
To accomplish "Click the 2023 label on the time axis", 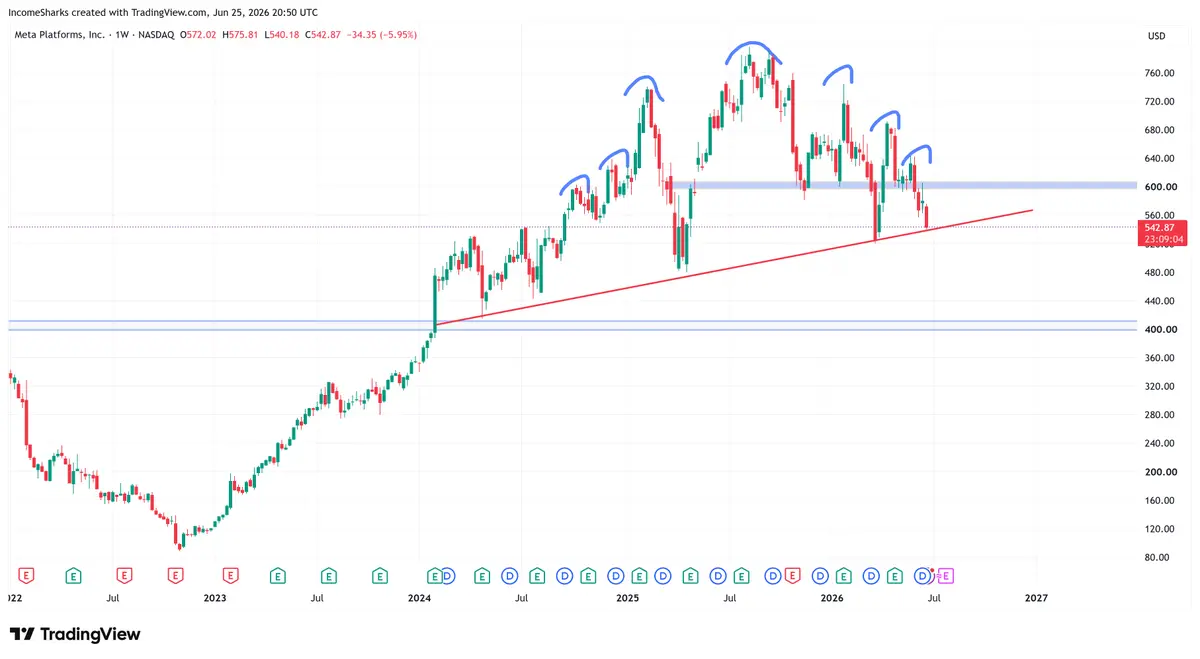I will point(214,598).
